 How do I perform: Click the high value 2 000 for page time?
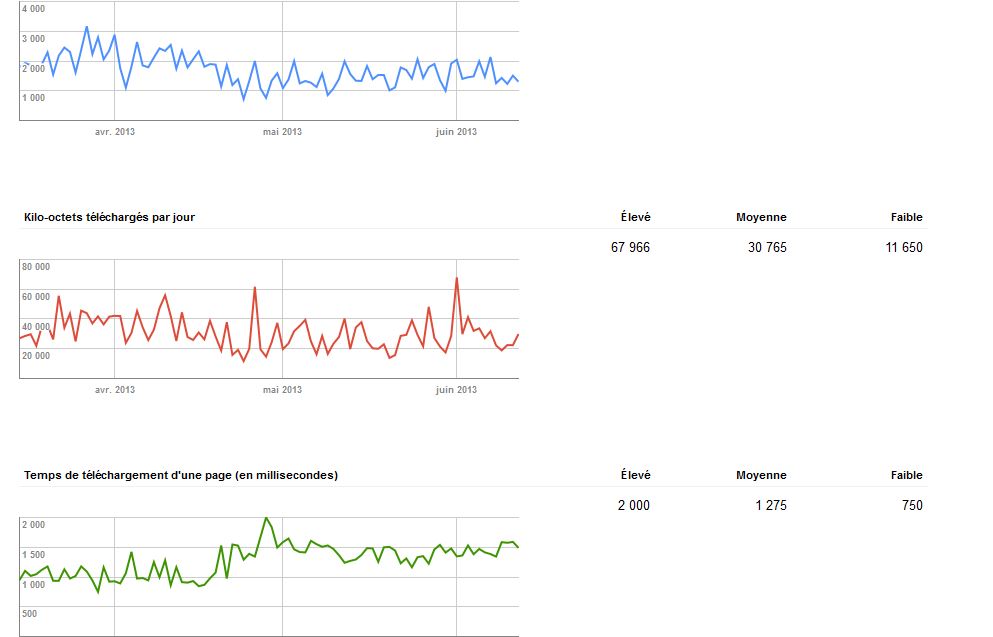(x=634, y=505)
